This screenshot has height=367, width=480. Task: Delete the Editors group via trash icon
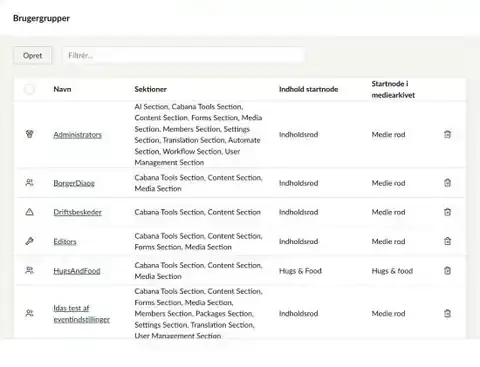point(447,241)
